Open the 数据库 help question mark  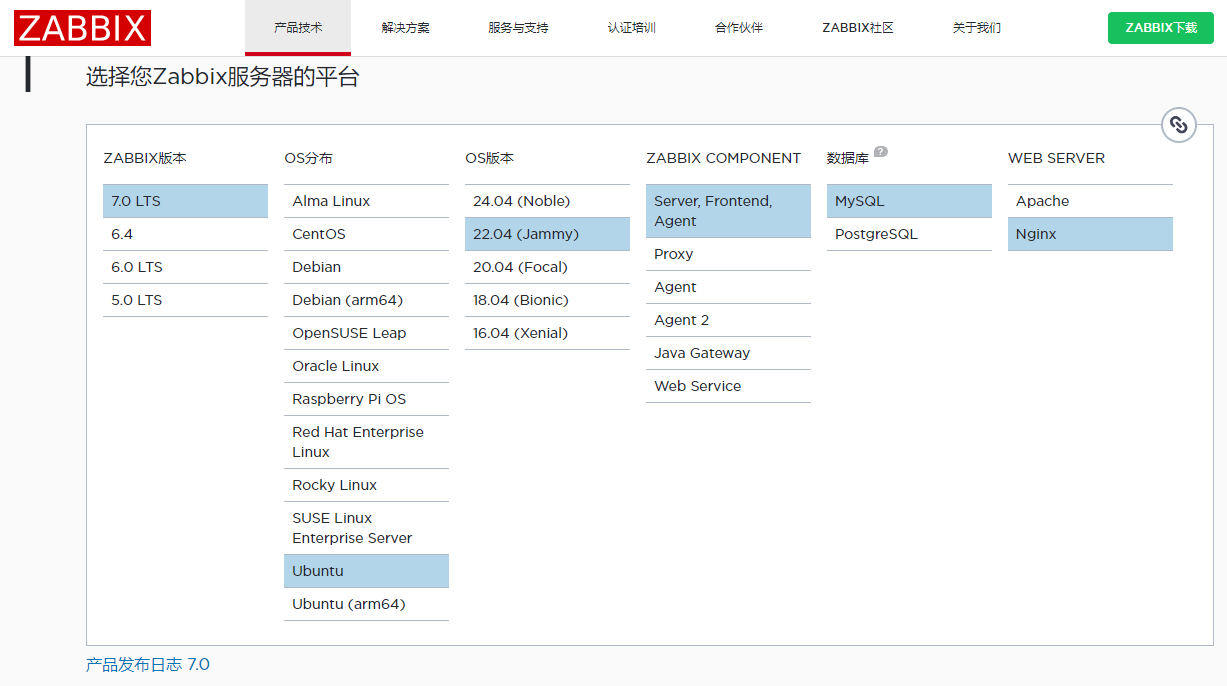(x=880, y=150)
